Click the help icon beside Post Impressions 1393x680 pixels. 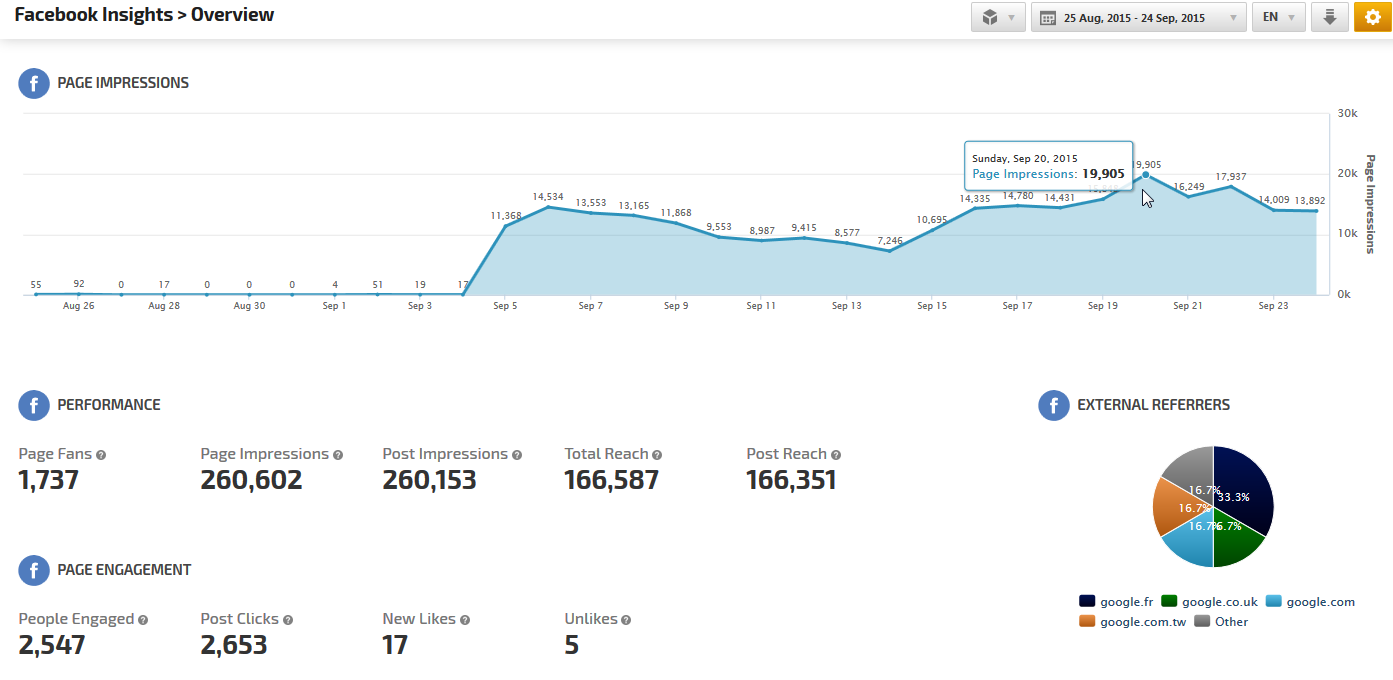517,455
